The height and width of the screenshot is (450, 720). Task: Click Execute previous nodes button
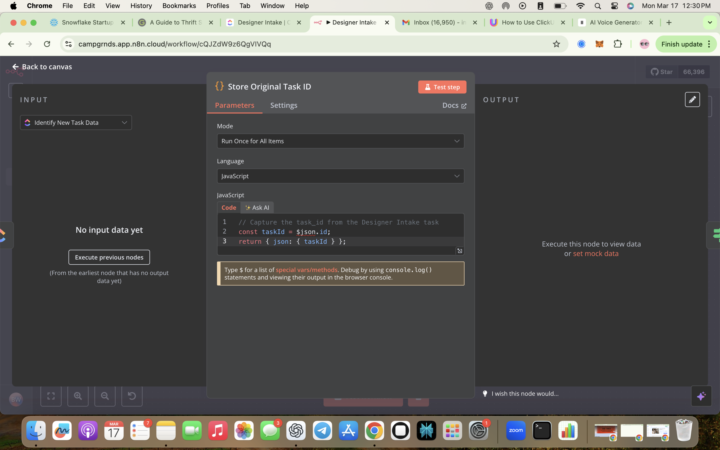point(109,257)
